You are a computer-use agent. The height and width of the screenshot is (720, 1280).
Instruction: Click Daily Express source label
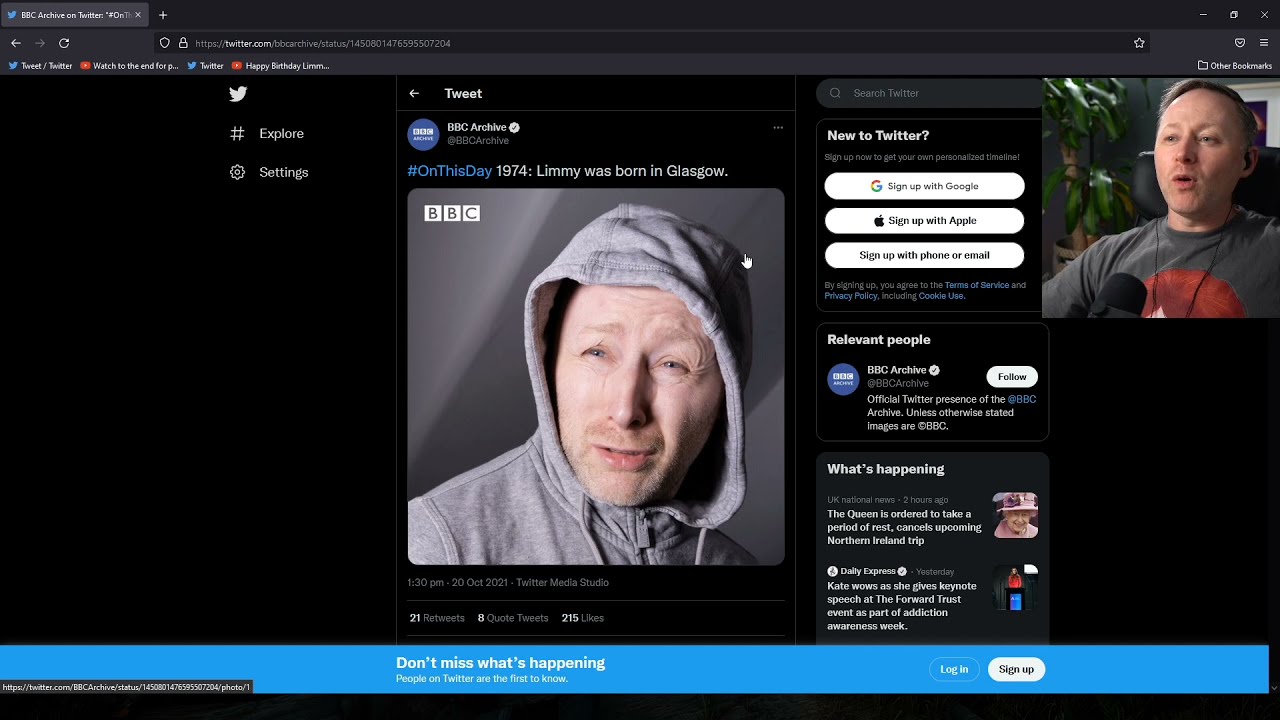867,571
